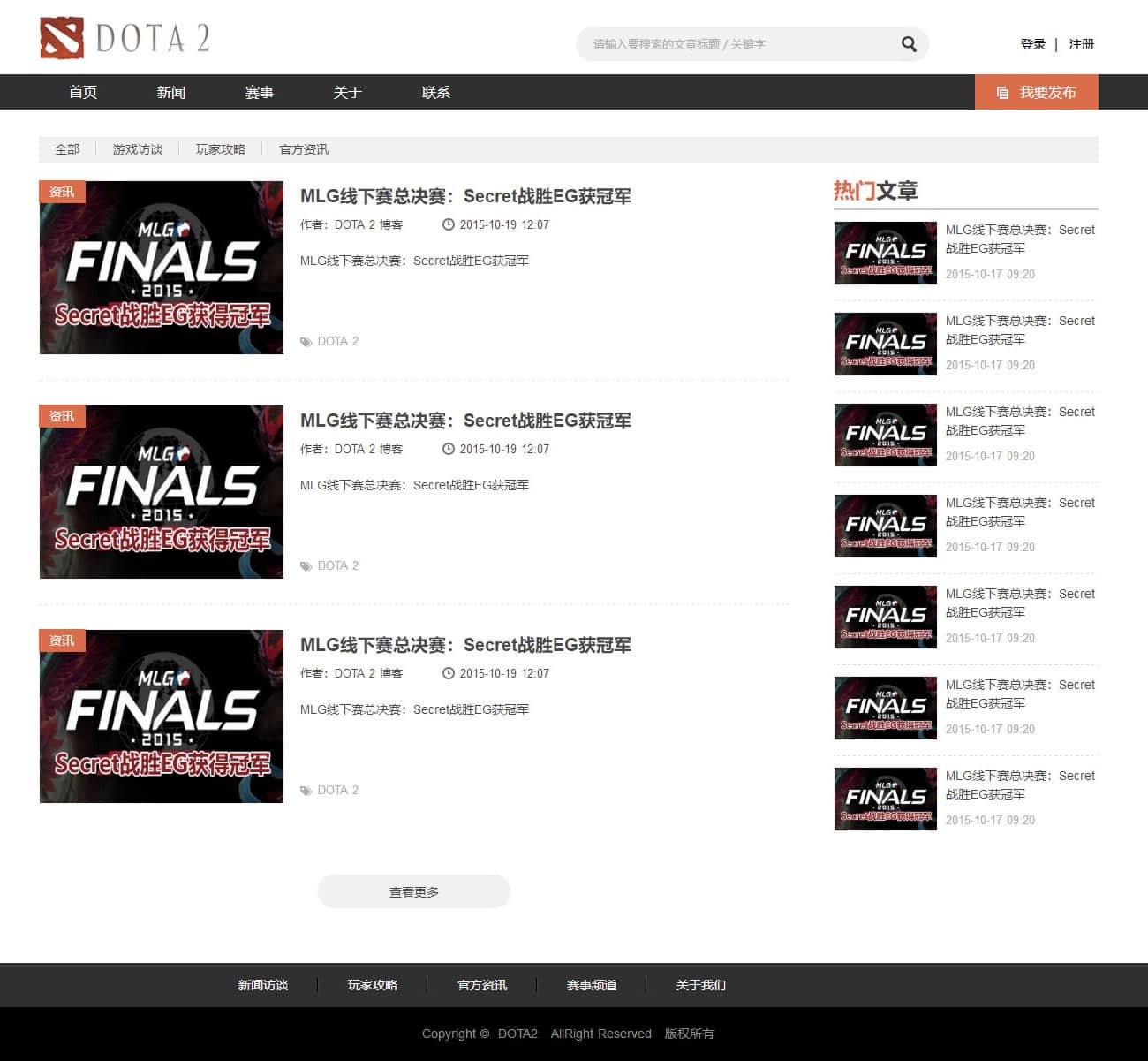
Task: Select the 官方资讯 category tab
Action: tap(304, 149)
